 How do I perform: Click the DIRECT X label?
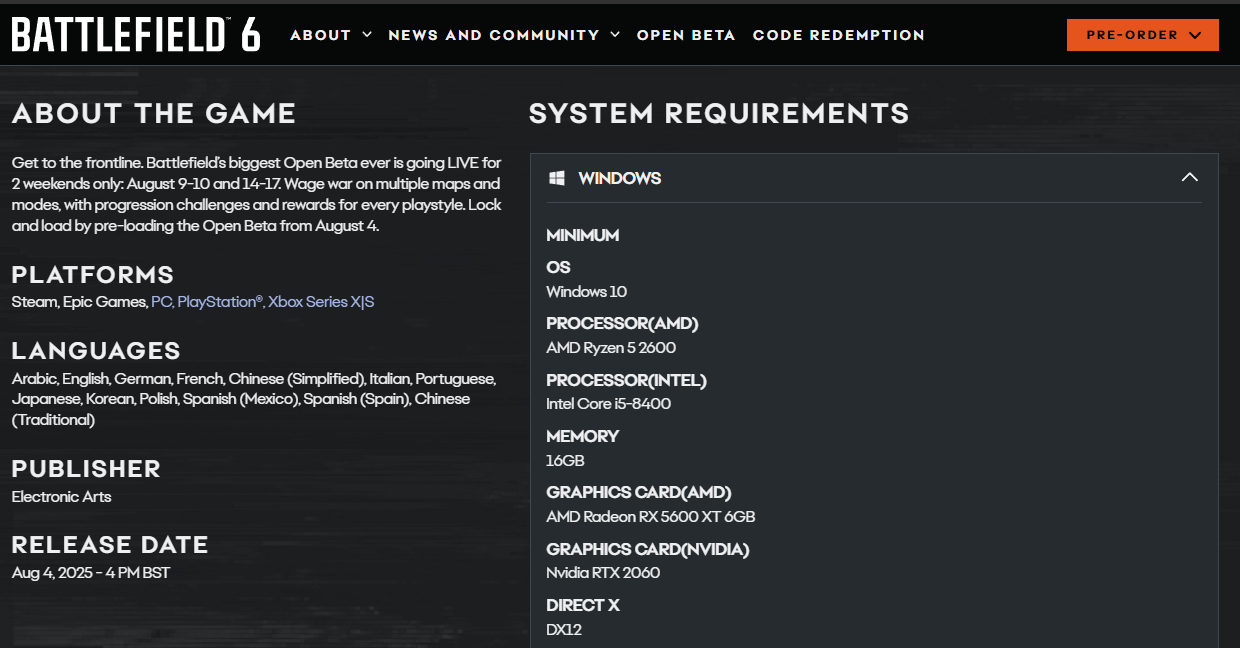[583, 605]
